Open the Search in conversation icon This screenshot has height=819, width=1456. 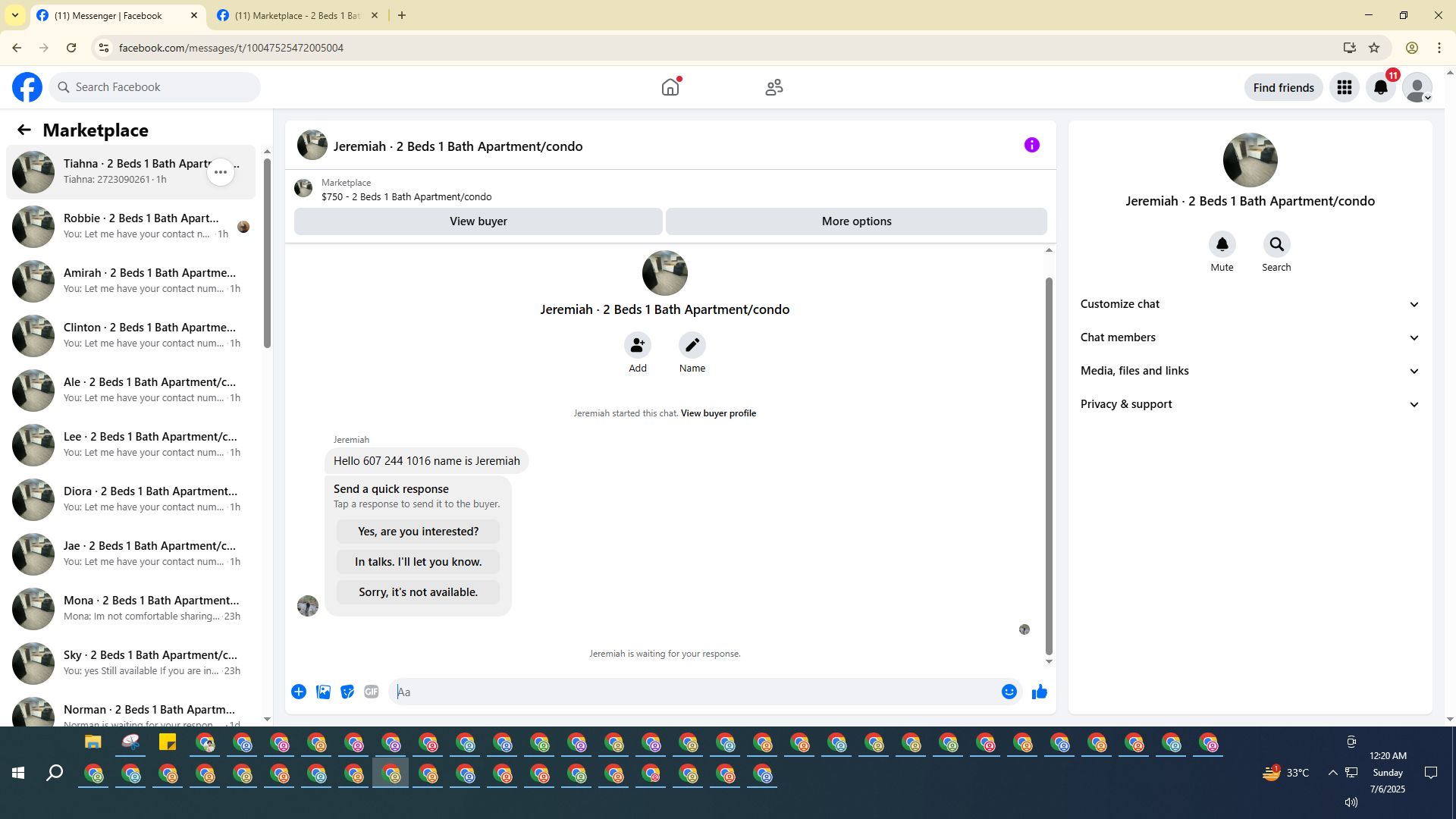click(1276, 245)
